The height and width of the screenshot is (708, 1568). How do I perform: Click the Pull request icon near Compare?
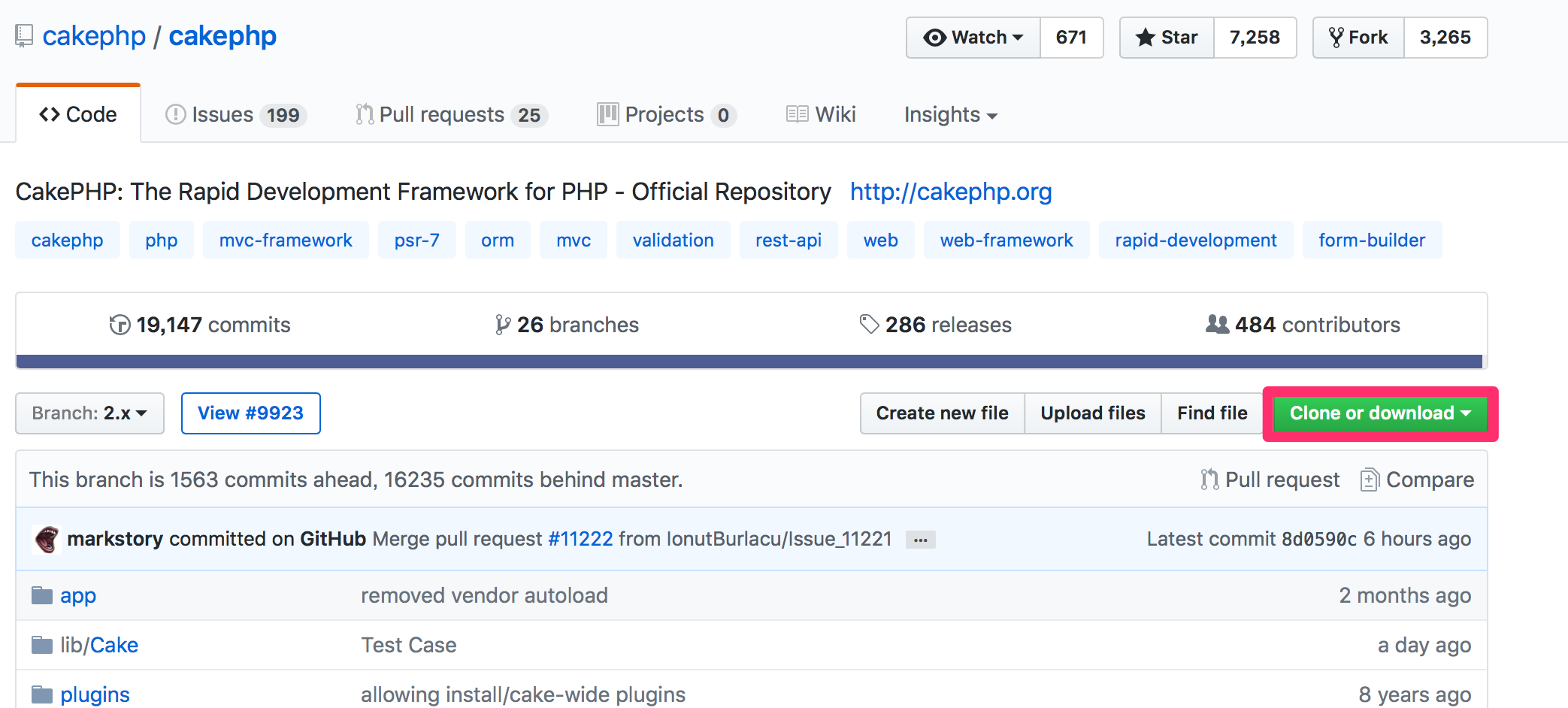(1209, 480)
